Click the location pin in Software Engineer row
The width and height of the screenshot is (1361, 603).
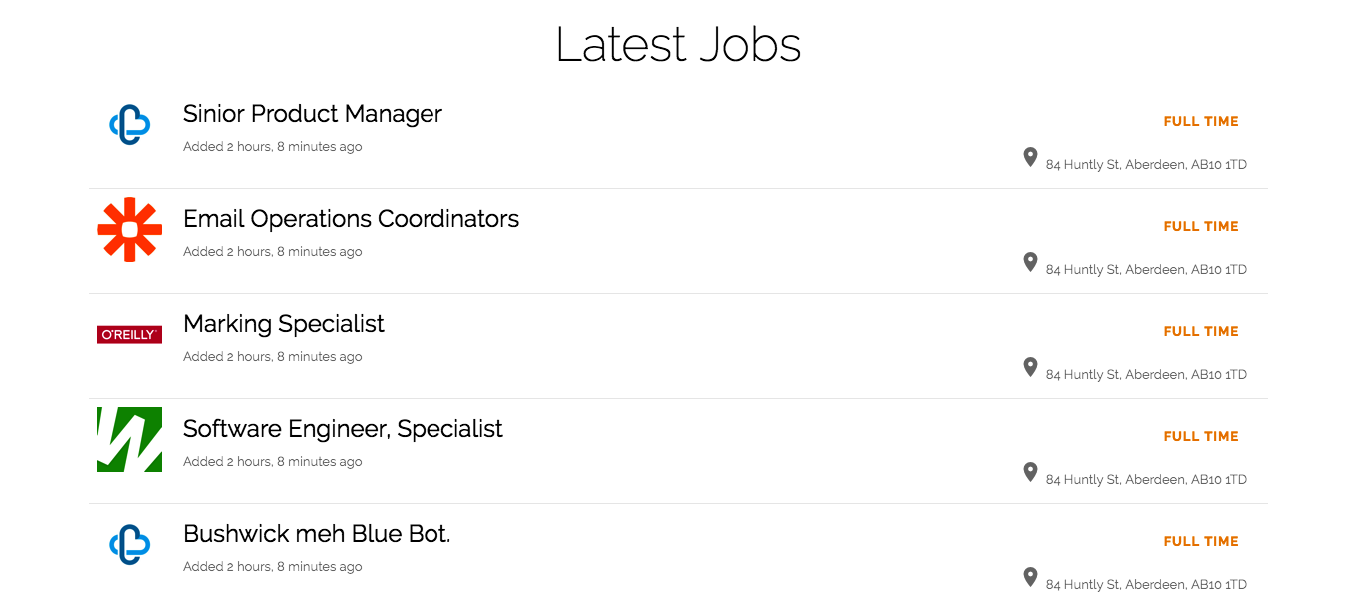1030,472
